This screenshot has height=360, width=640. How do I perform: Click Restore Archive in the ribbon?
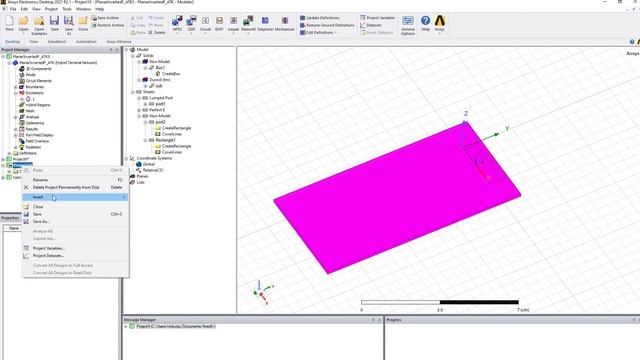pos(108,25)
